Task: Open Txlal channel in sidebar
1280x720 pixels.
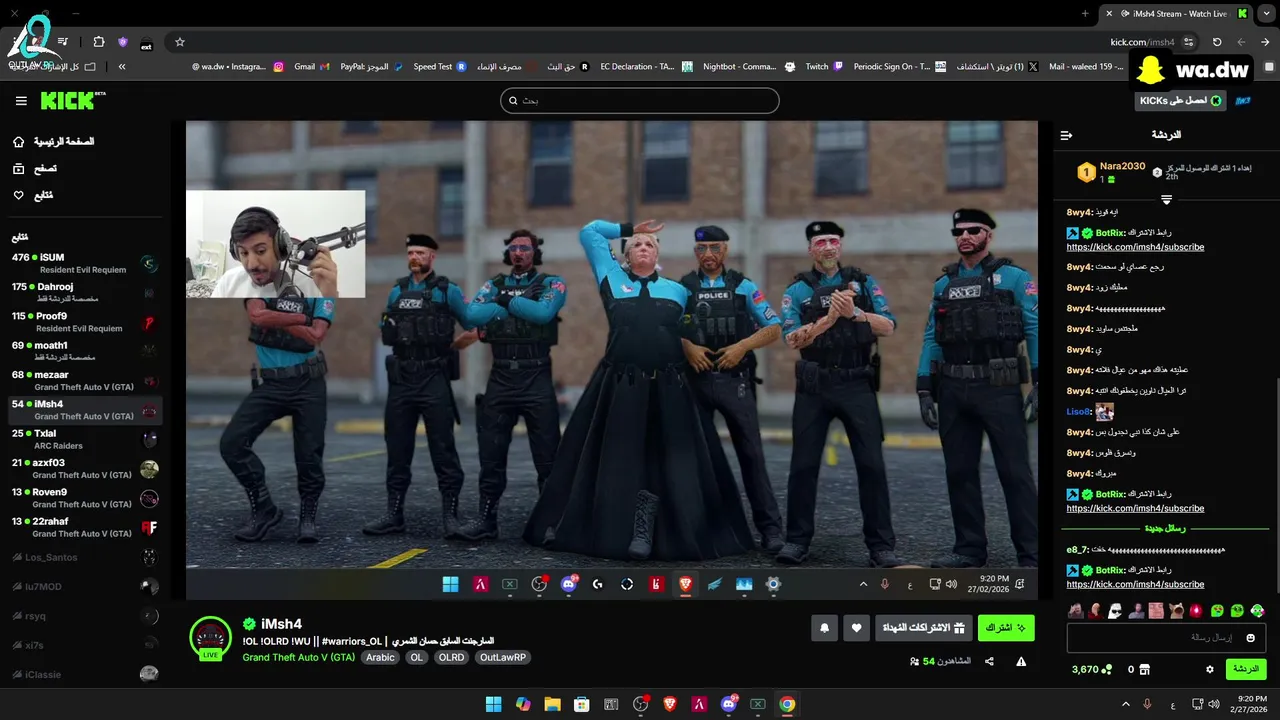Action: click(x=85, y=439)
